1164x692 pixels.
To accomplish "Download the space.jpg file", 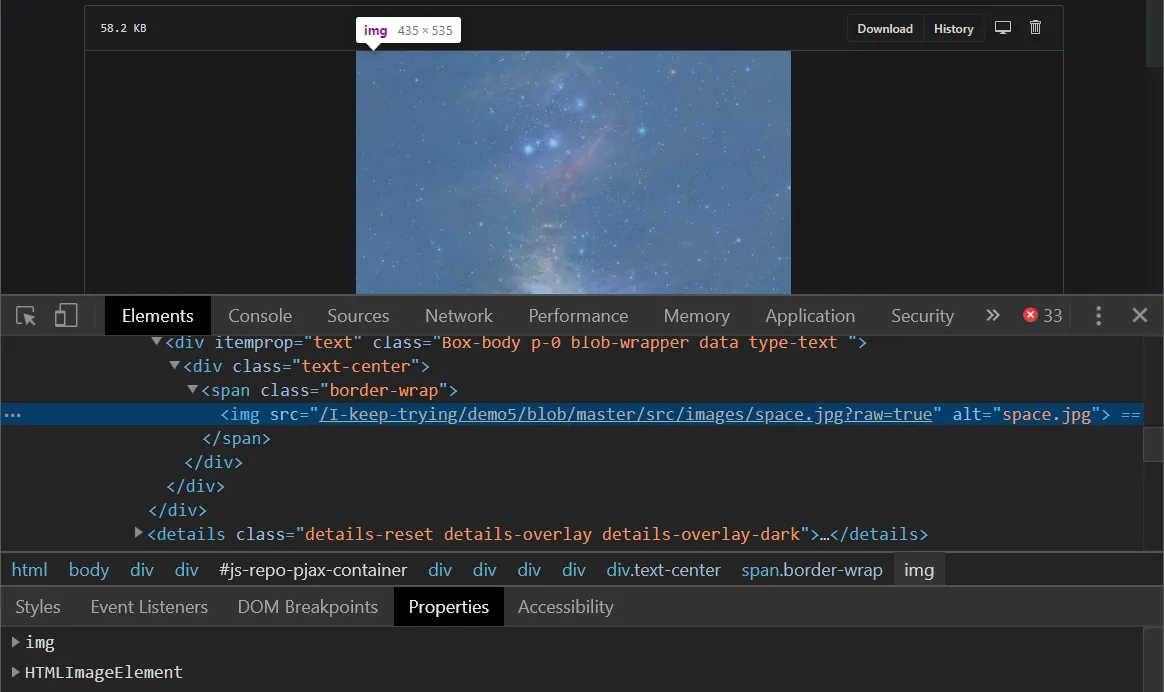I will pyautogui.click(x=885, y=29).
